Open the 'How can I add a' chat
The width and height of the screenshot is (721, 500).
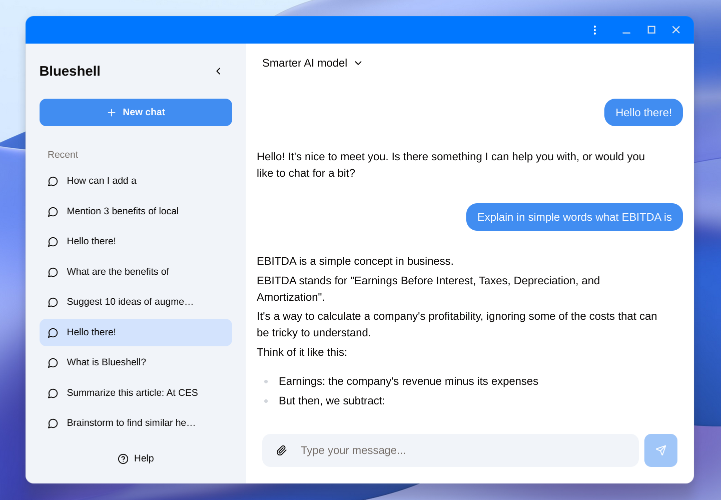(136, 181)
